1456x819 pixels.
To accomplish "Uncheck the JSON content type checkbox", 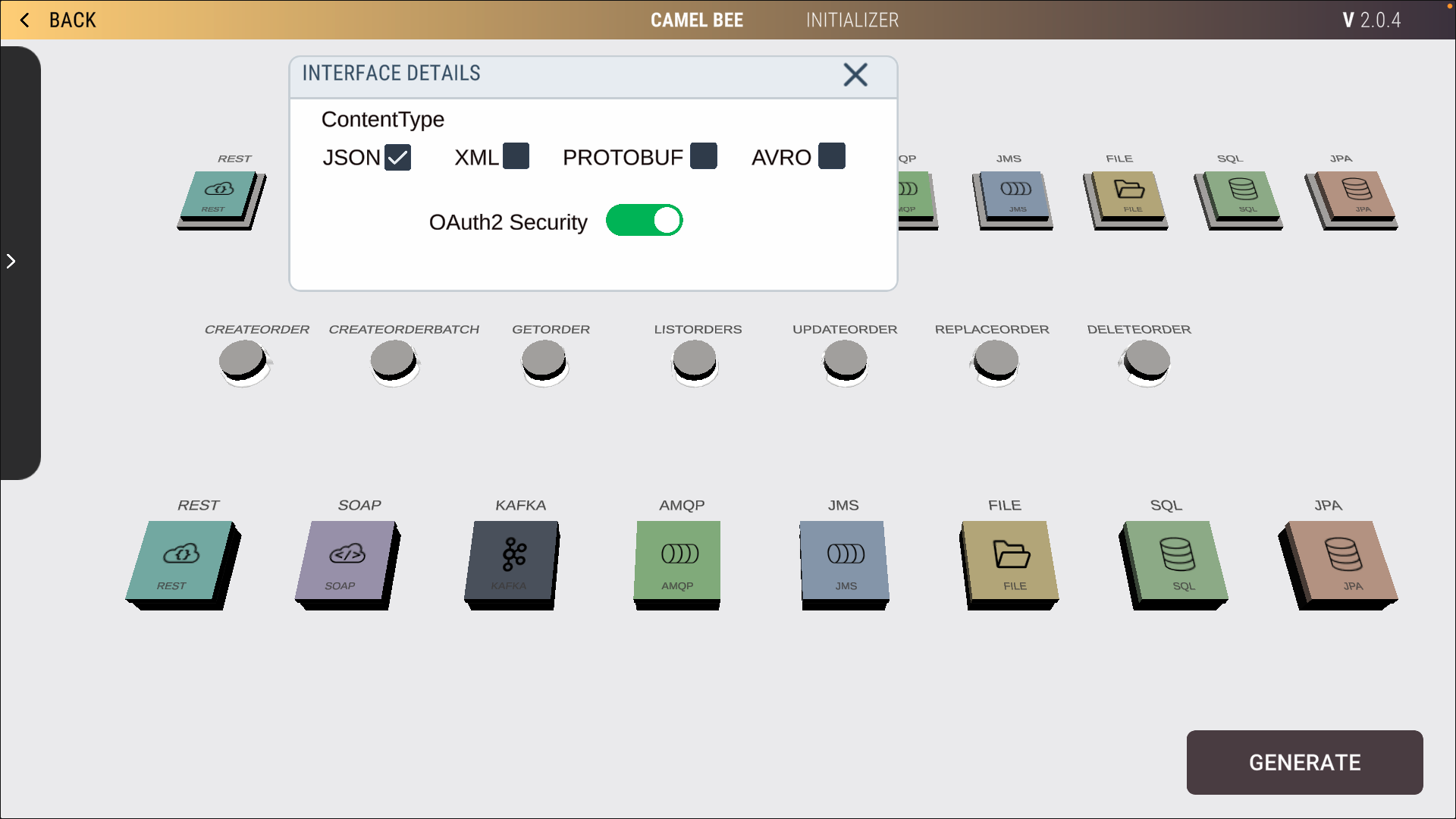I will pos(397,155).
